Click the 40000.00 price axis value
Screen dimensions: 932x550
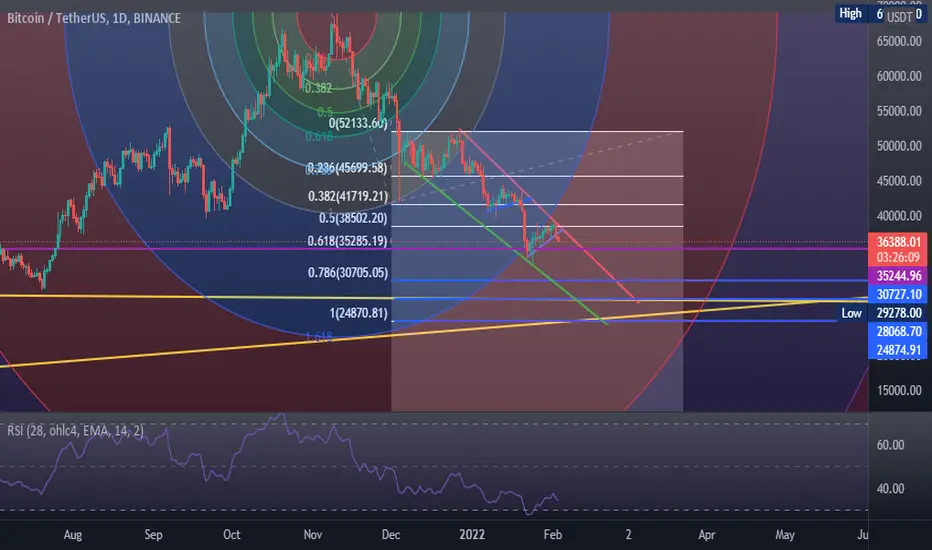[x=899, y=216]
